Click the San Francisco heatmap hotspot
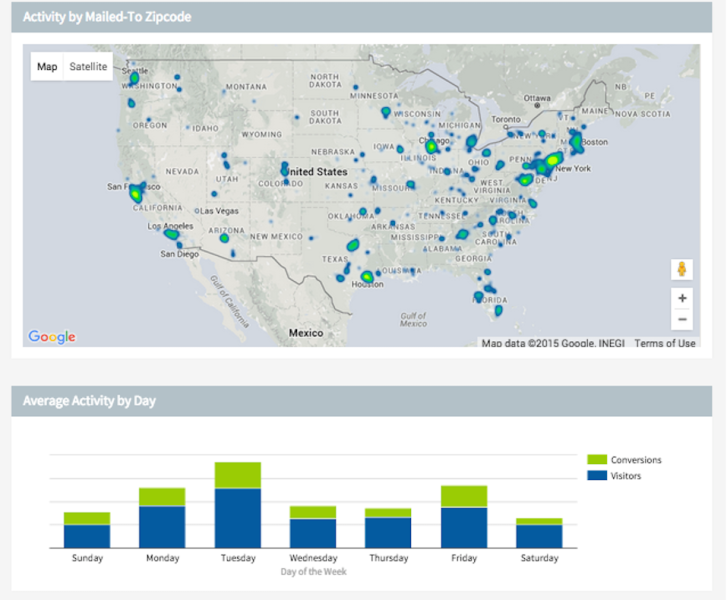The width and height of the screenshot is (727, 600). pyautogui.click(x=136, y=193)
